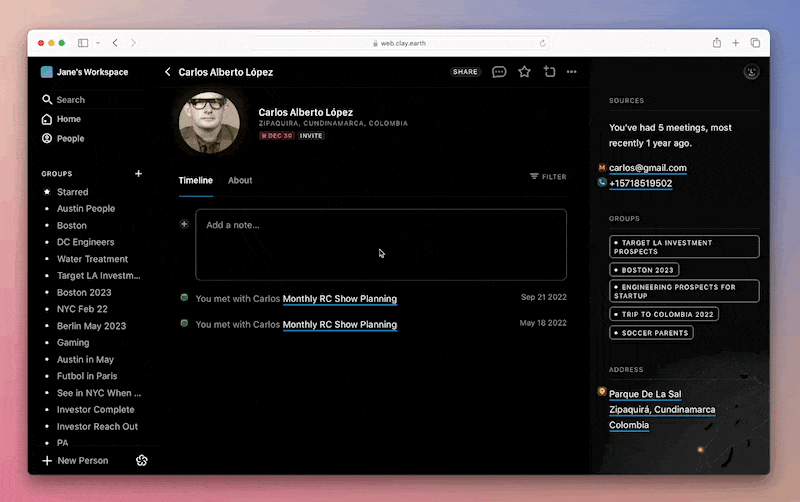Open the comment bubble icon in header
This screenshot has height=502, width=800.
[x=499, y=72]
